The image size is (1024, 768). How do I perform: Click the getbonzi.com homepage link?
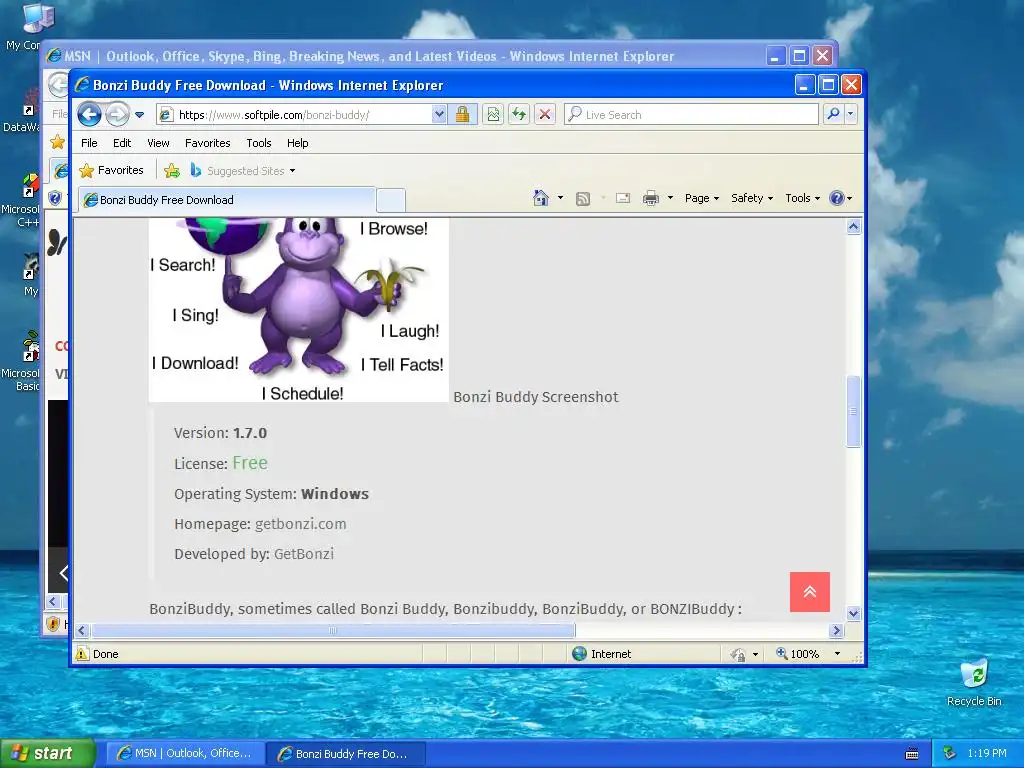[300, 524]
